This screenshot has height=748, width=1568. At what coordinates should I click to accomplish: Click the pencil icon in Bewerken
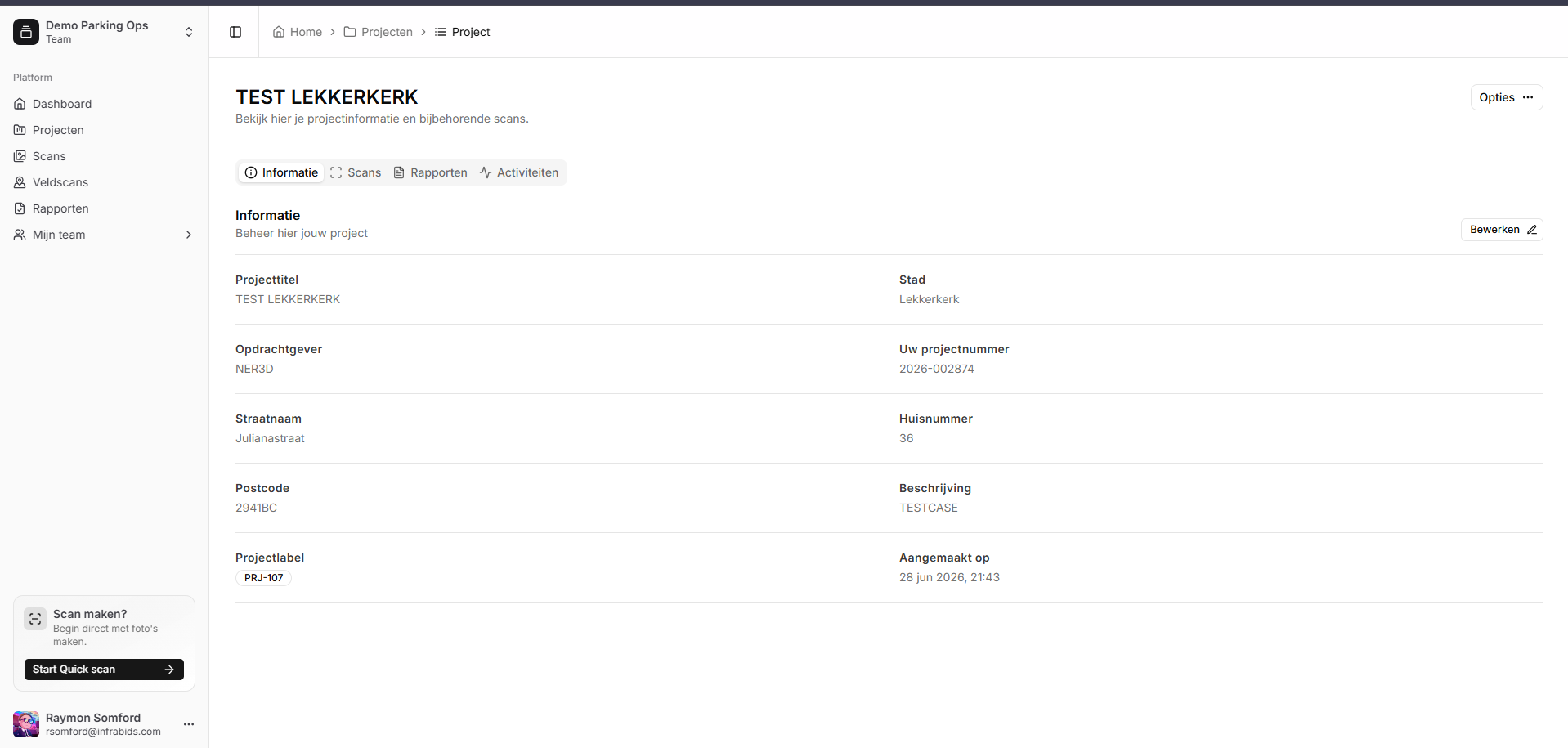tap(1532, 230)
